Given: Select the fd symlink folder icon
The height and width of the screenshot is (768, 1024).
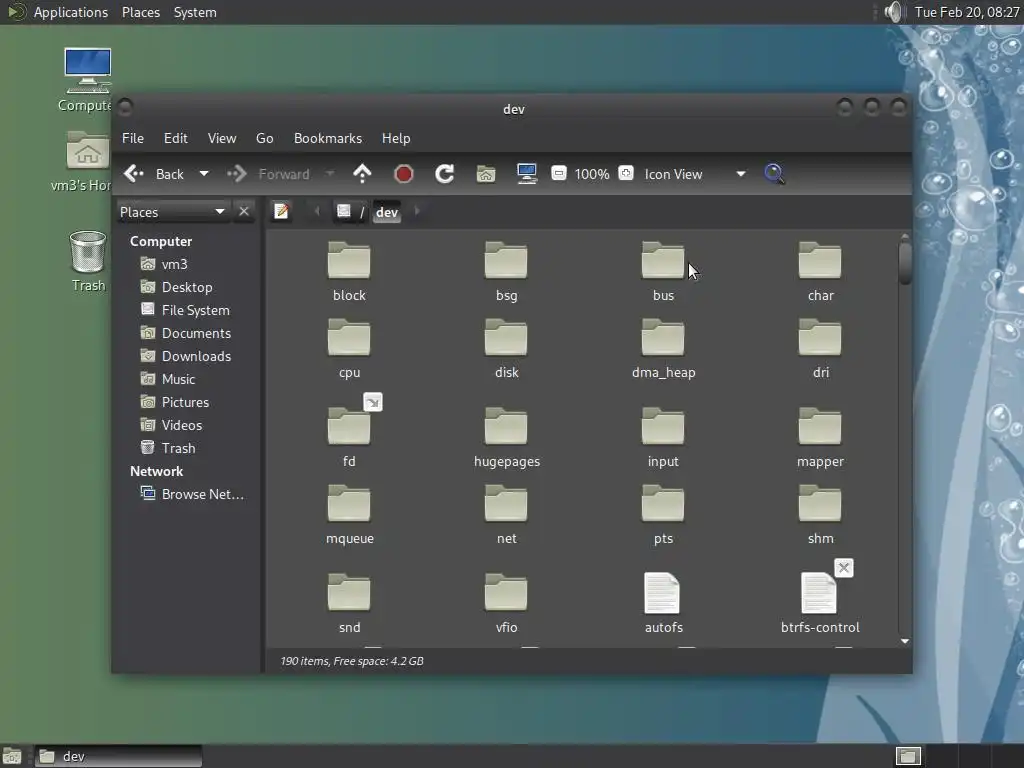Looking at the screenshot, I should coord(349,426).
